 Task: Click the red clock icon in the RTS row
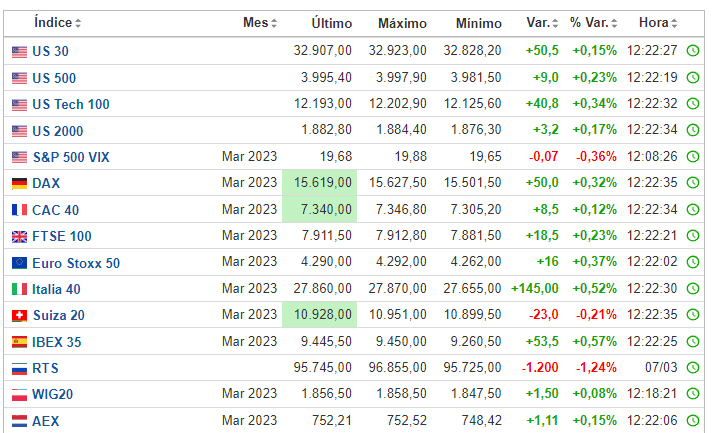pyautogui.click(x=693, y=368)
